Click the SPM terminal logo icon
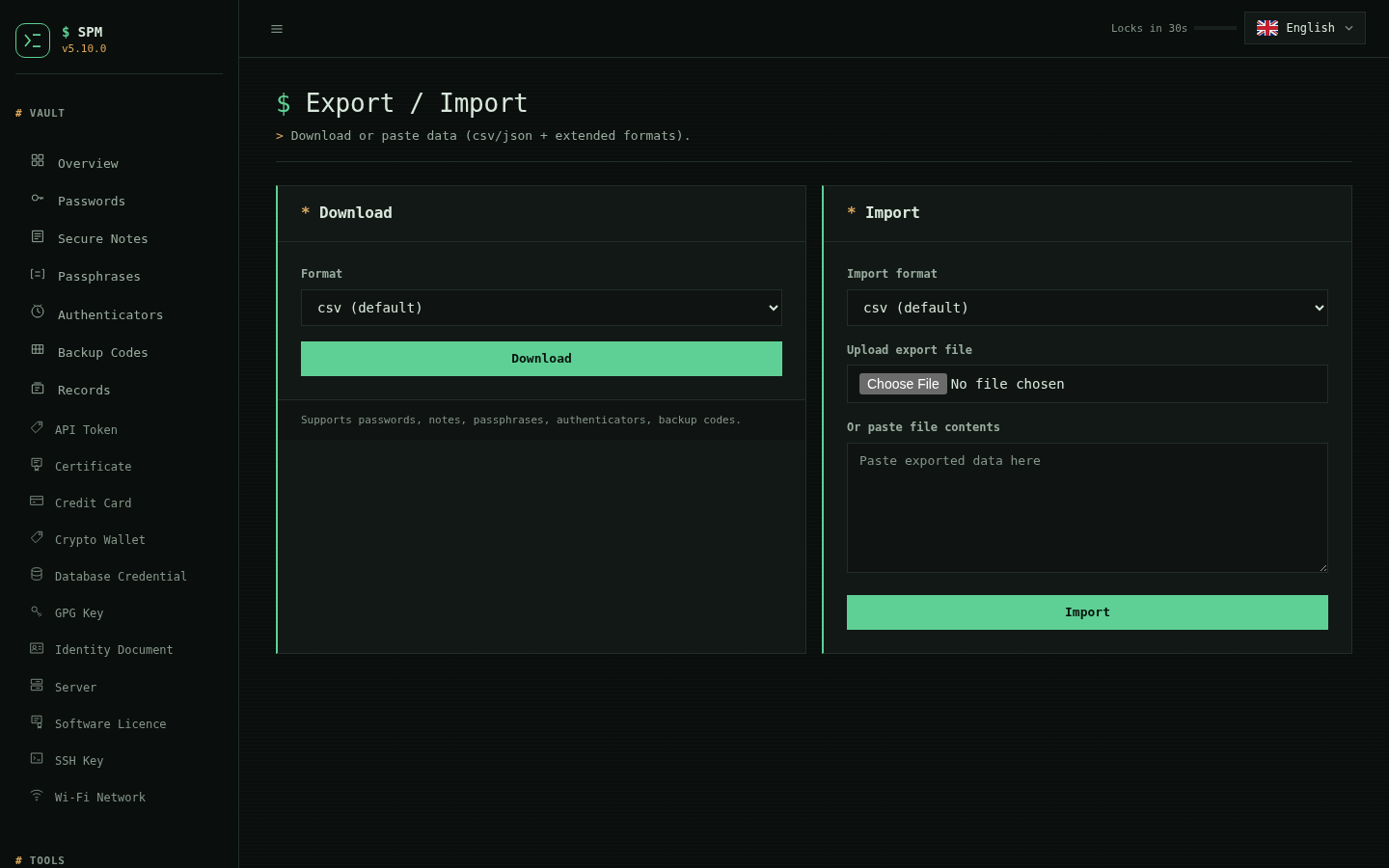The width and height of the screenshot is (1389, 868). coord(33,41)
